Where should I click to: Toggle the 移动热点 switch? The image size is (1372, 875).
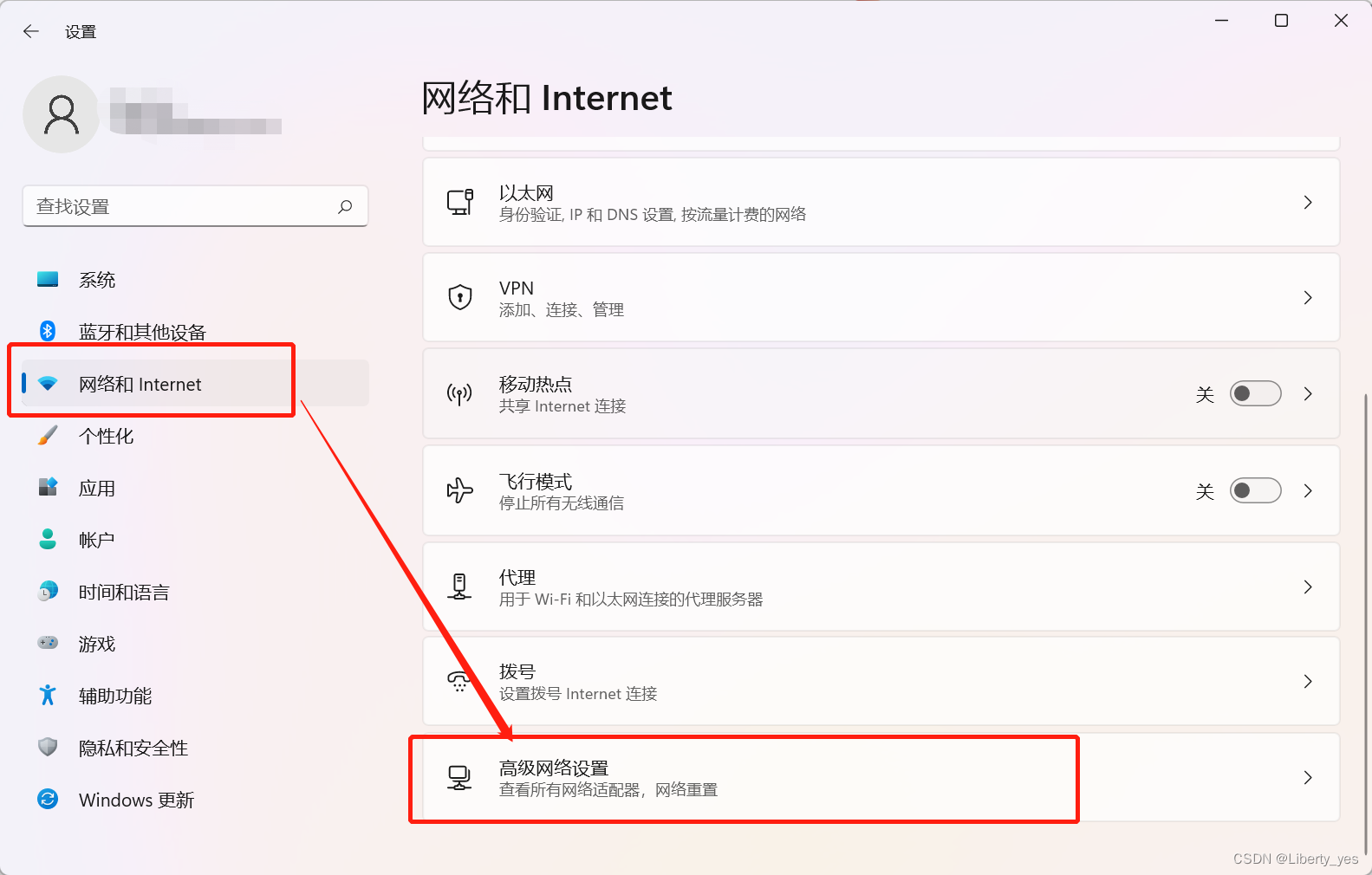pos(1256,393)
